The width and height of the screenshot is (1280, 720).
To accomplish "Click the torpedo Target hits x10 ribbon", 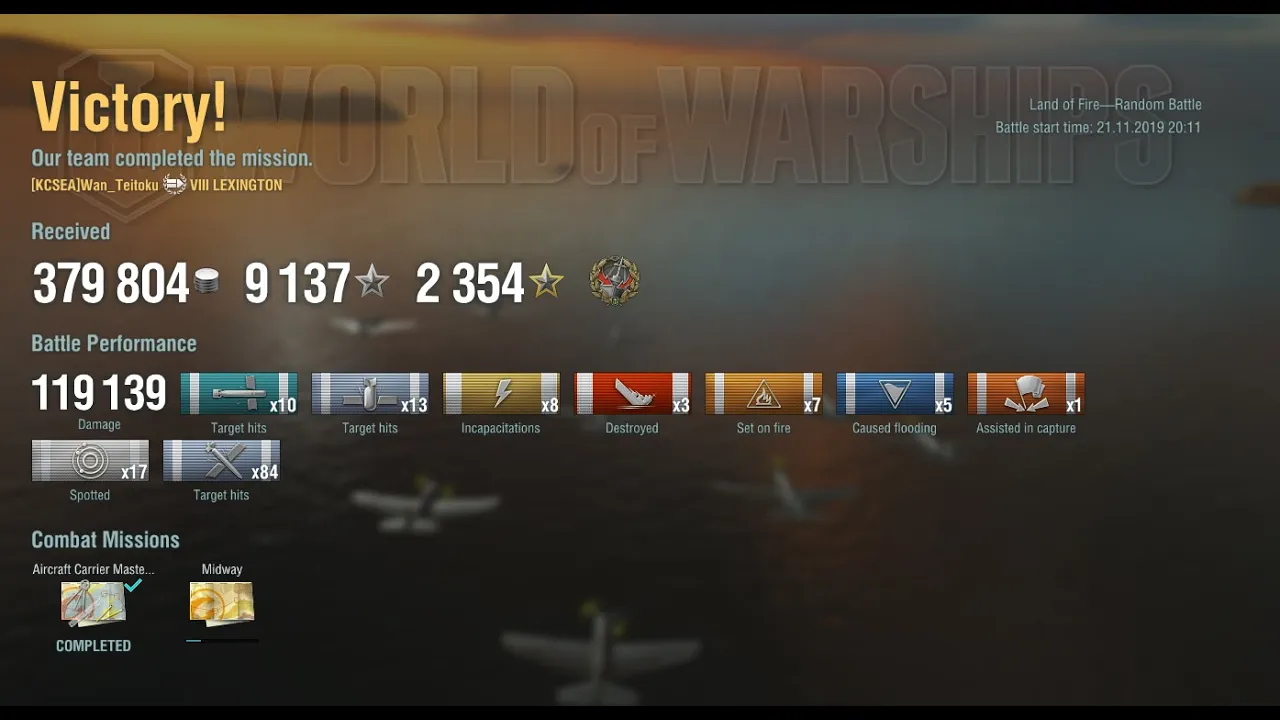I will tap(239, 394).
